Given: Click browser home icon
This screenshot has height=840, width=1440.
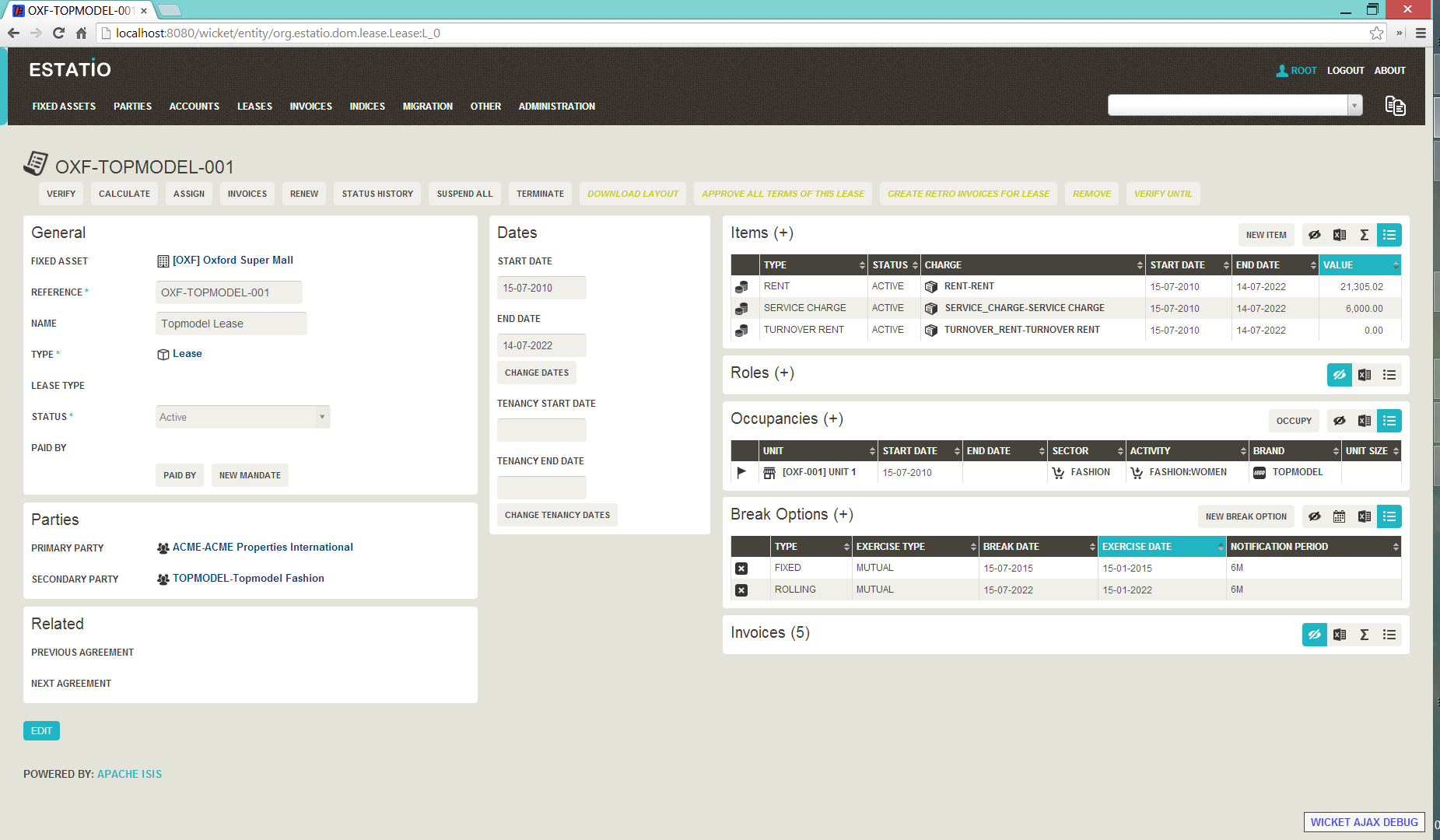Looking at the screenshot, I should (81, 33).
